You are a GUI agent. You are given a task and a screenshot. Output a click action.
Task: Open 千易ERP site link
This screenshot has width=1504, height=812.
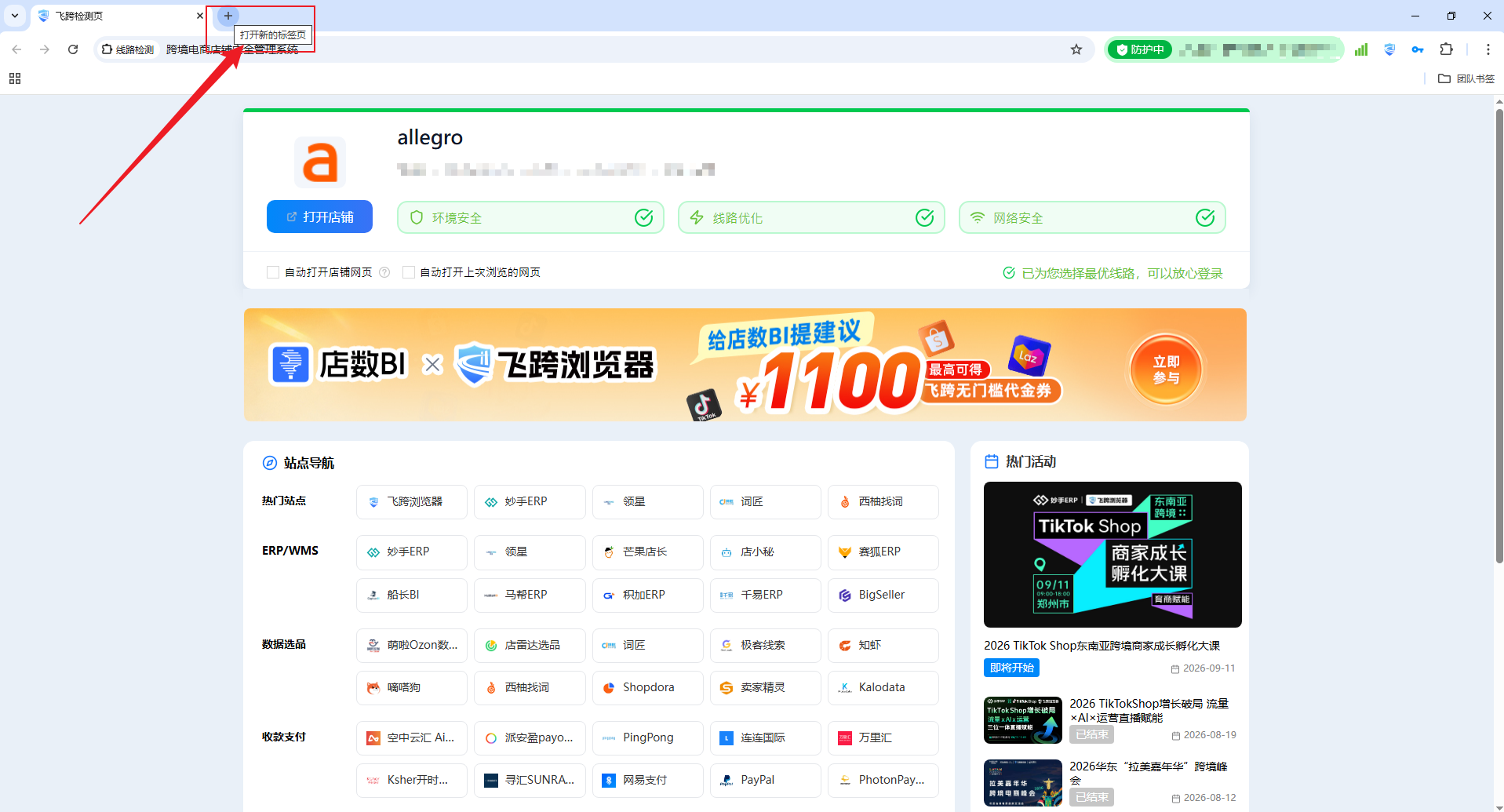[x=766, y=595]
